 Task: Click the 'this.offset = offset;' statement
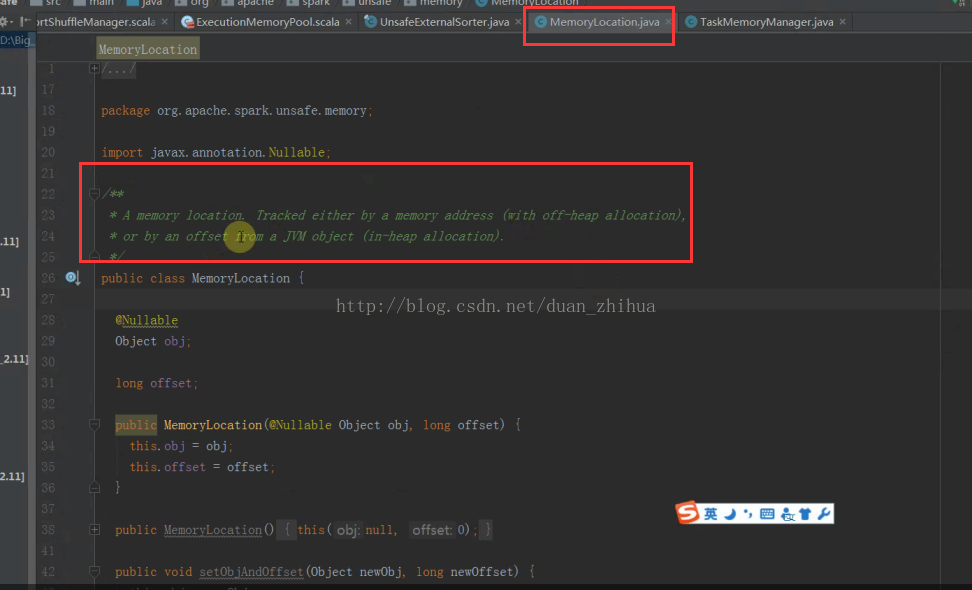pyautogui.click(x=202, y=467)
